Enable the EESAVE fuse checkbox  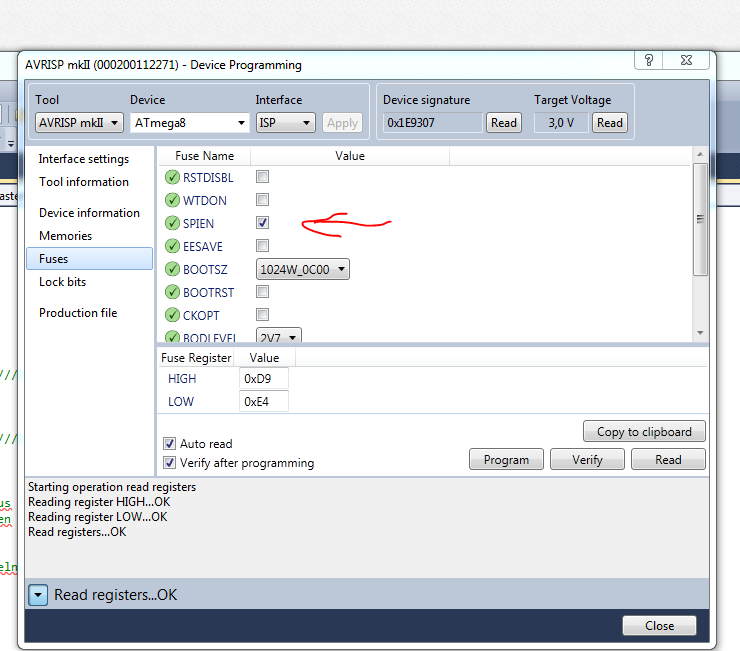pyautogui.click(x=262, y=245)
